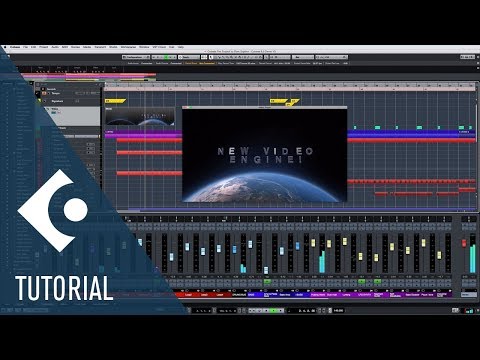Select the first yellow marker at the project start
The height and width of the screenshot is (360, 480).
click(x=115, y=101)
